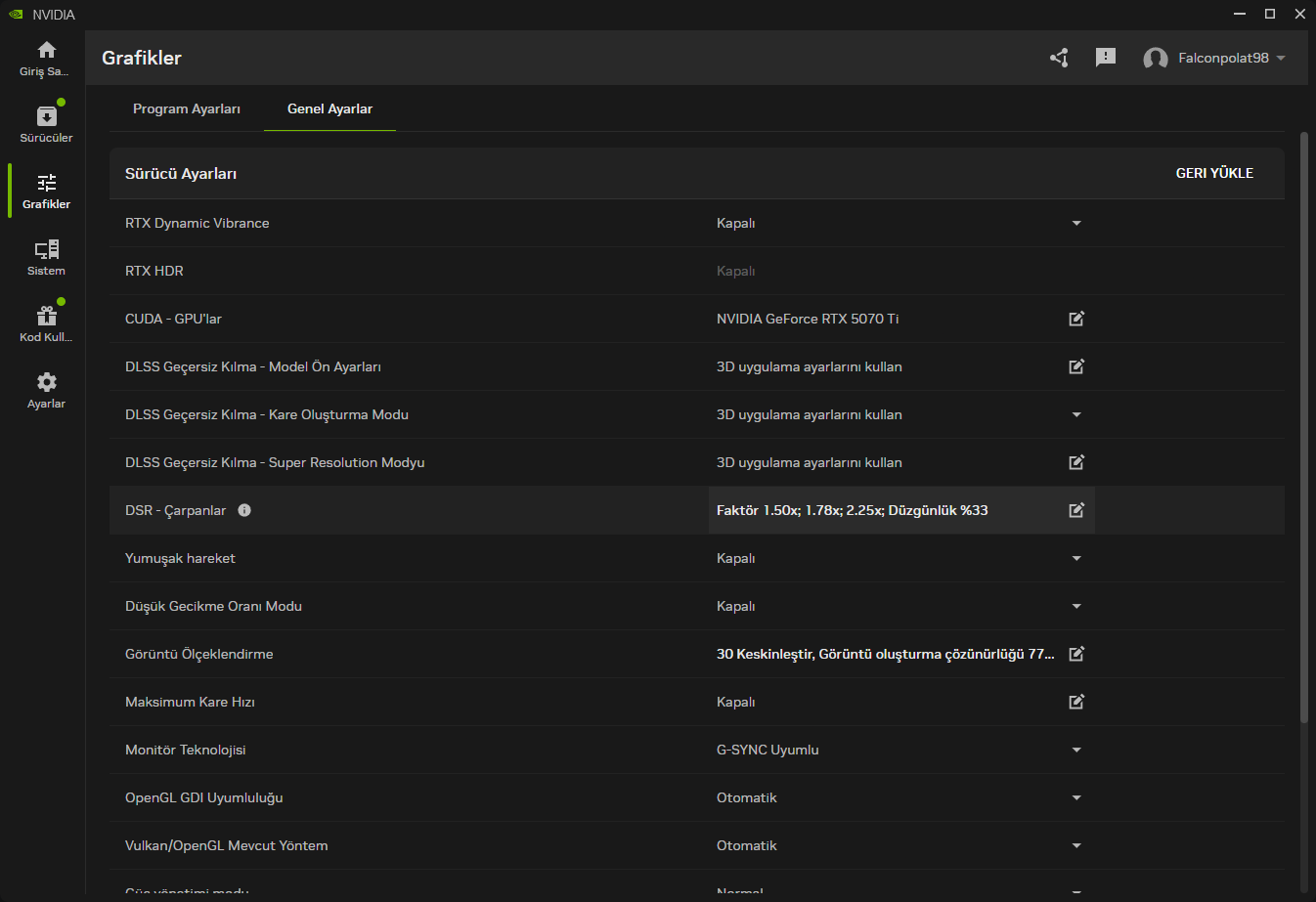Image resolution: width=1316 pixels, height=902 pixels.
Task: Click the Monitör Teknolojisi label
Action: point(186,750)
